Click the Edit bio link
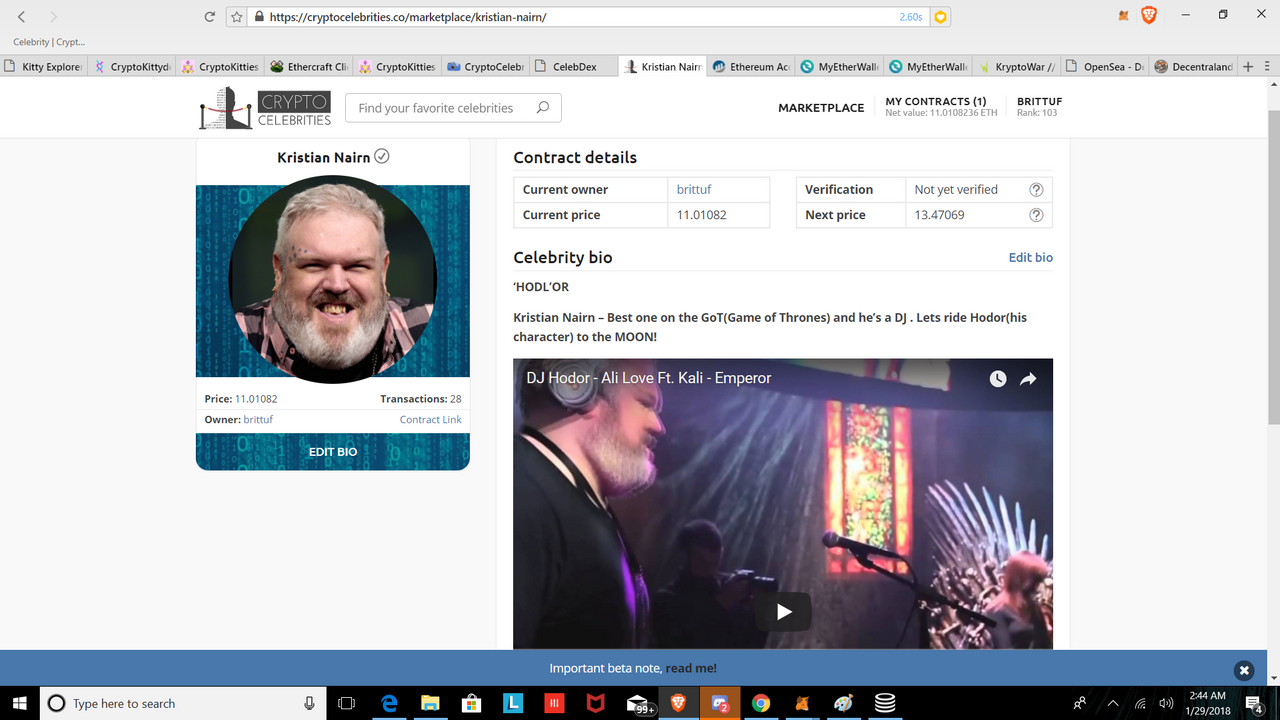This screenshot has width=1280, height=720. point(1030,257)
